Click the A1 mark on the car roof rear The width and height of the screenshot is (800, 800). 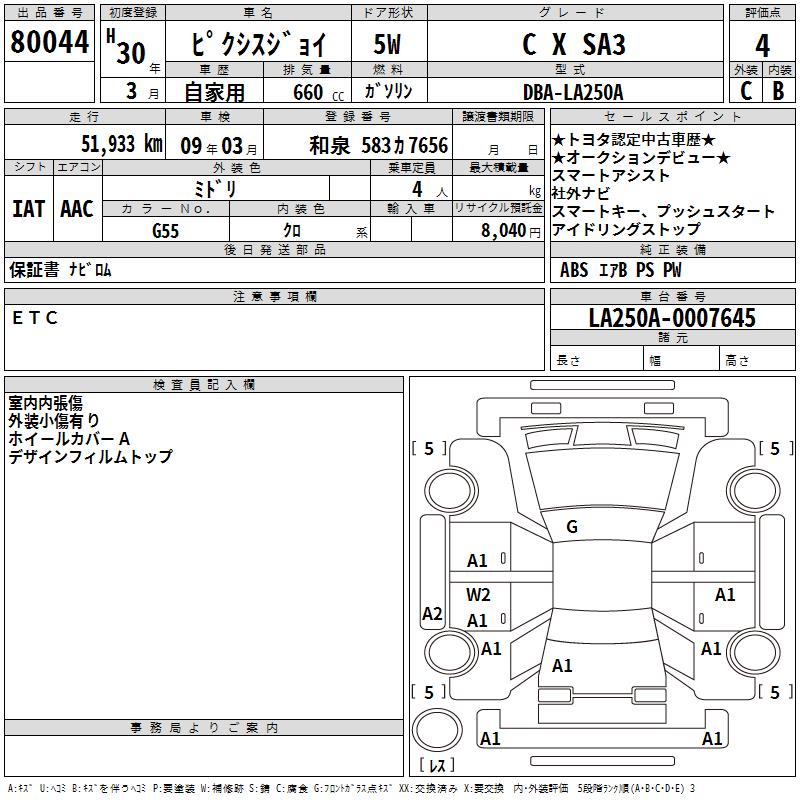(x=562, y=665)
